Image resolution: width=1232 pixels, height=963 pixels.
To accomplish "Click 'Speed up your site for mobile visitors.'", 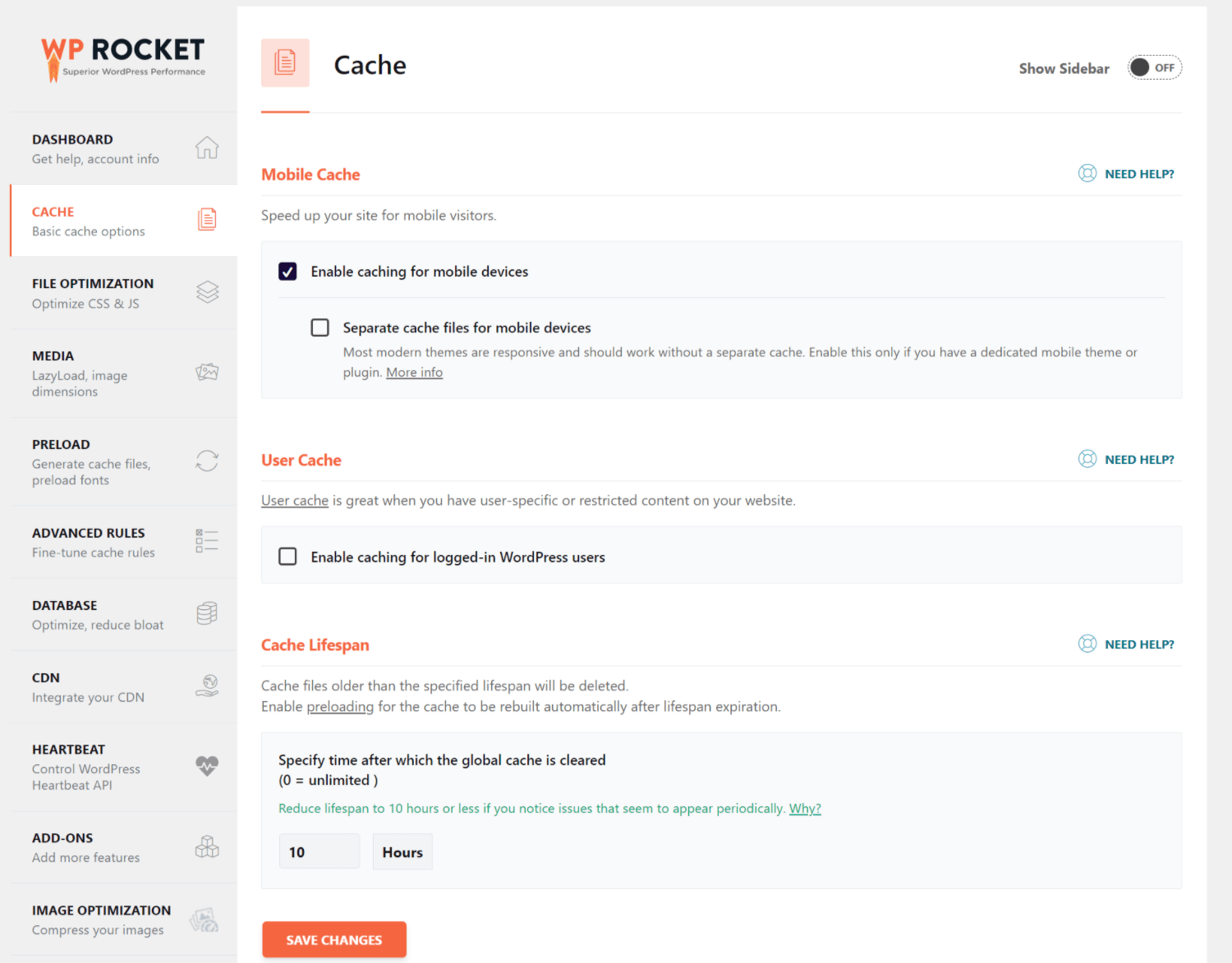I will click(x=379, y=215).
